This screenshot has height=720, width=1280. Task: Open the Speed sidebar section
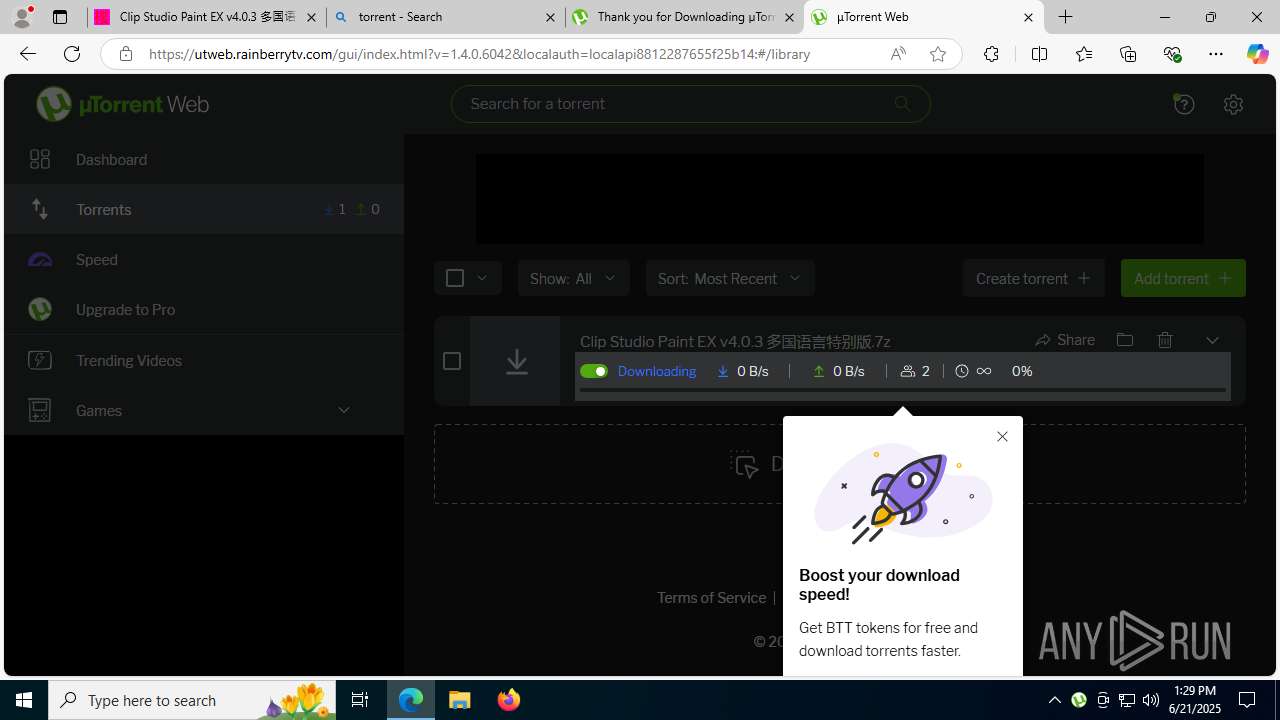(x=204, y=259)
